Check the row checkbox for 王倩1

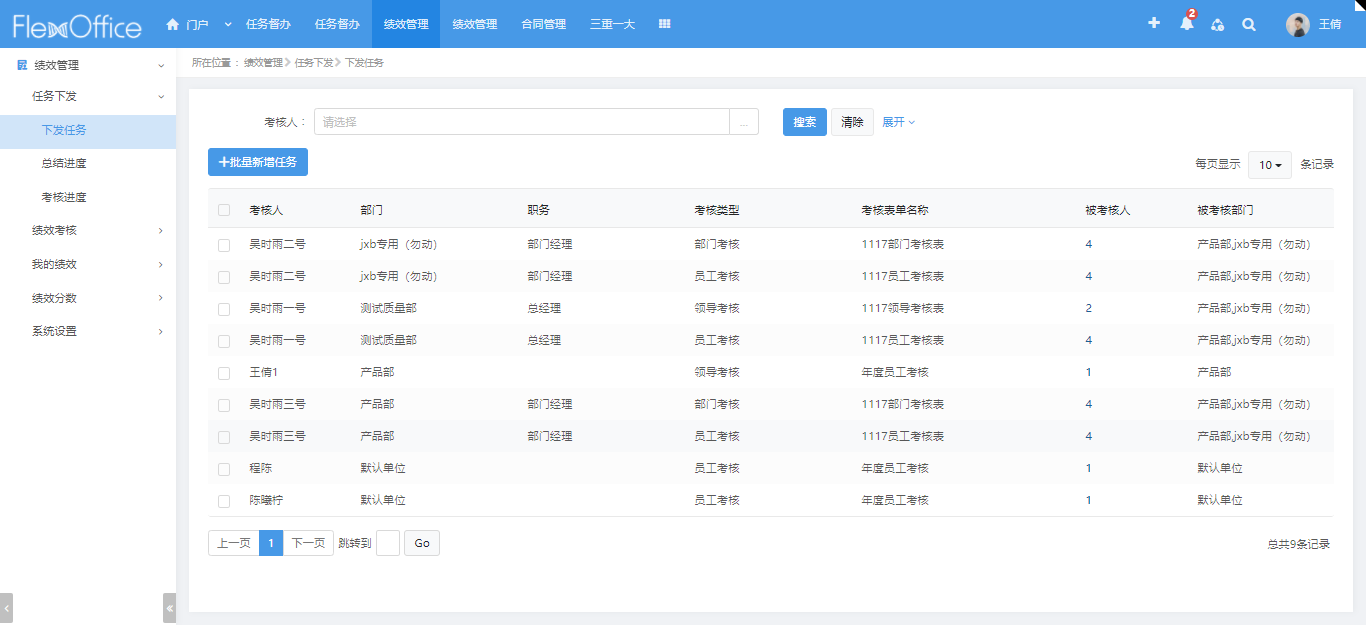coord(224,373)
